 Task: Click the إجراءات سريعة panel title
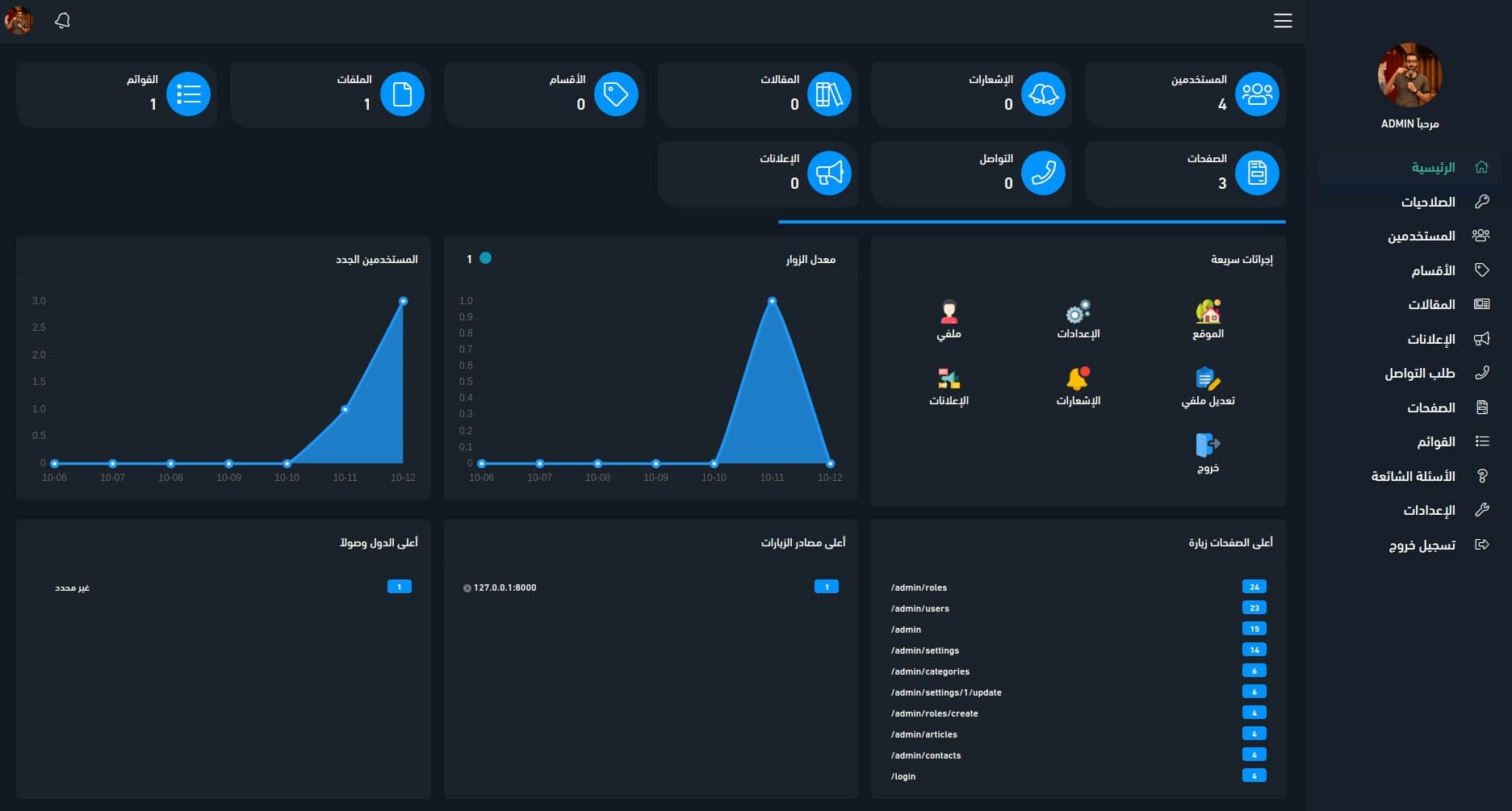tap(1242, 259)
